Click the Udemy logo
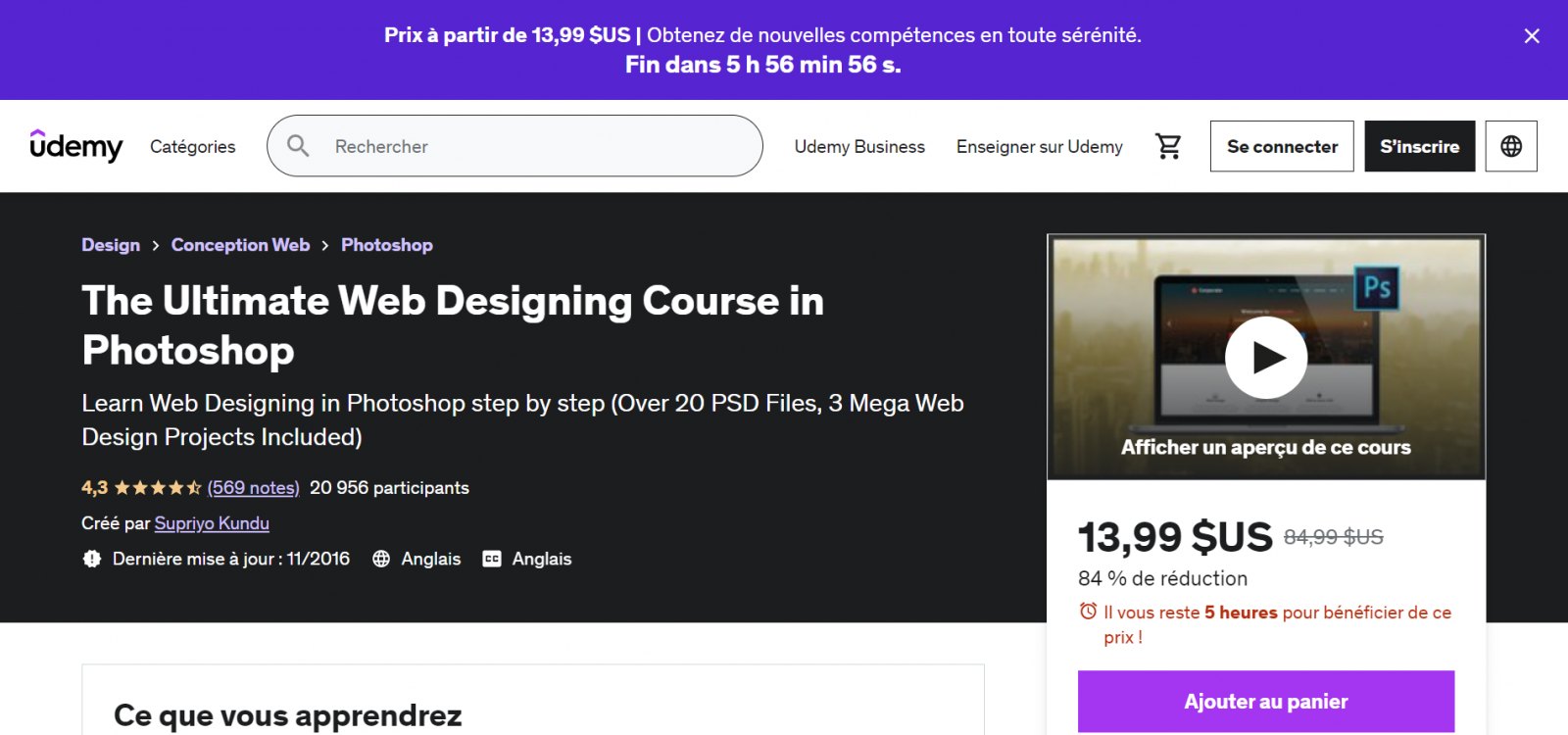This screenshot has width=1568, height=735. point(76,146)
